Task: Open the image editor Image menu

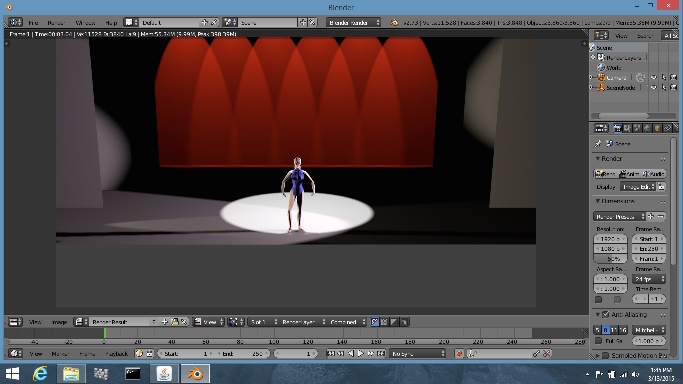Action: [59, 322]
